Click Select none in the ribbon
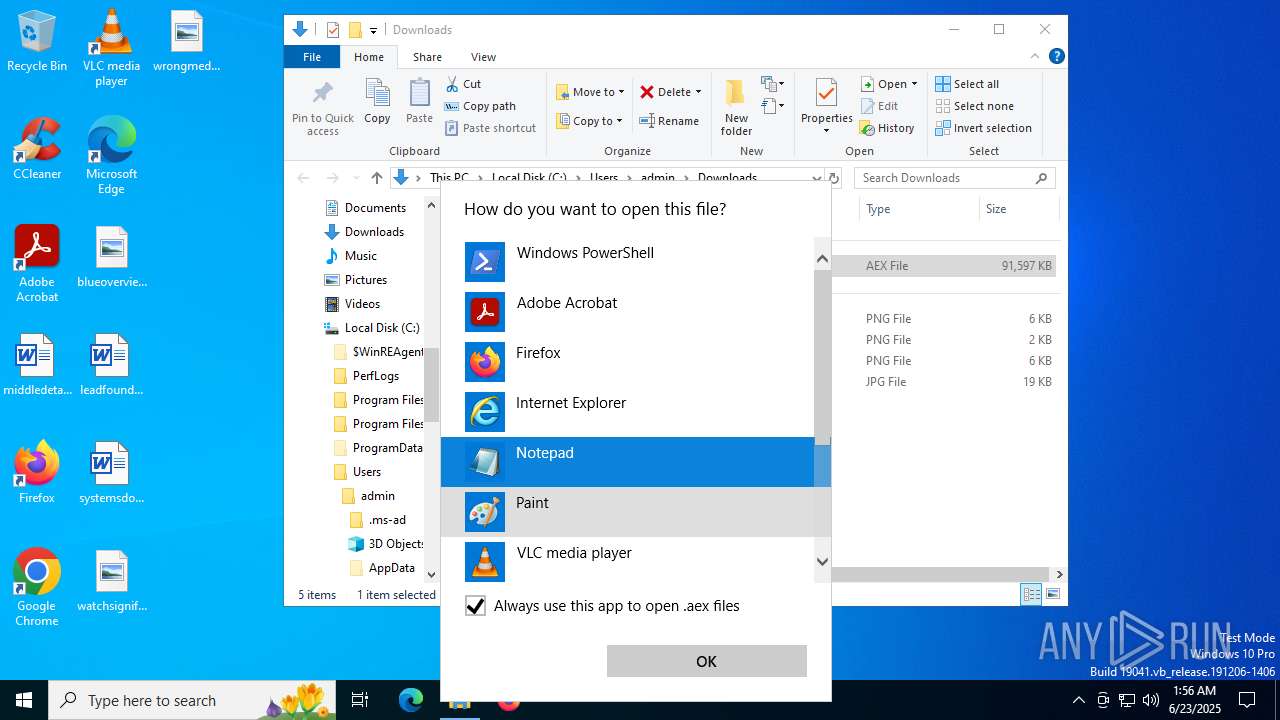The height and width of the screenshot is (720, 1280). [x=974, y=106]
